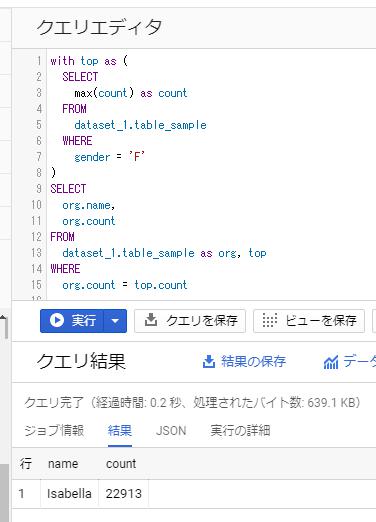Open the JSON tab
The width and height of the screenshot is (376, 522).
point(171,430)
